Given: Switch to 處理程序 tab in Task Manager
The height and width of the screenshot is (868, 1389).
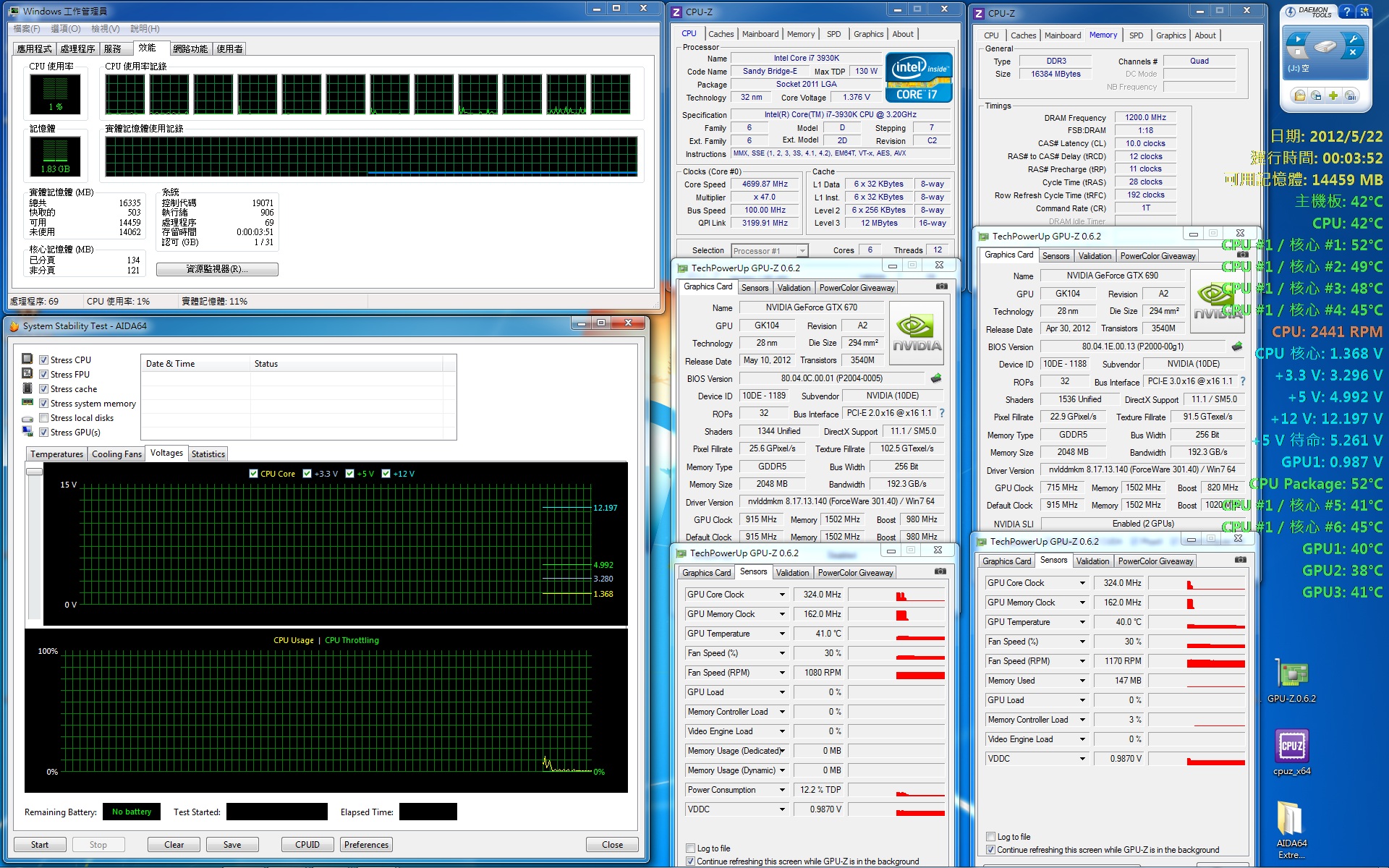Looking at the screenshot, I should click(77, 48).
